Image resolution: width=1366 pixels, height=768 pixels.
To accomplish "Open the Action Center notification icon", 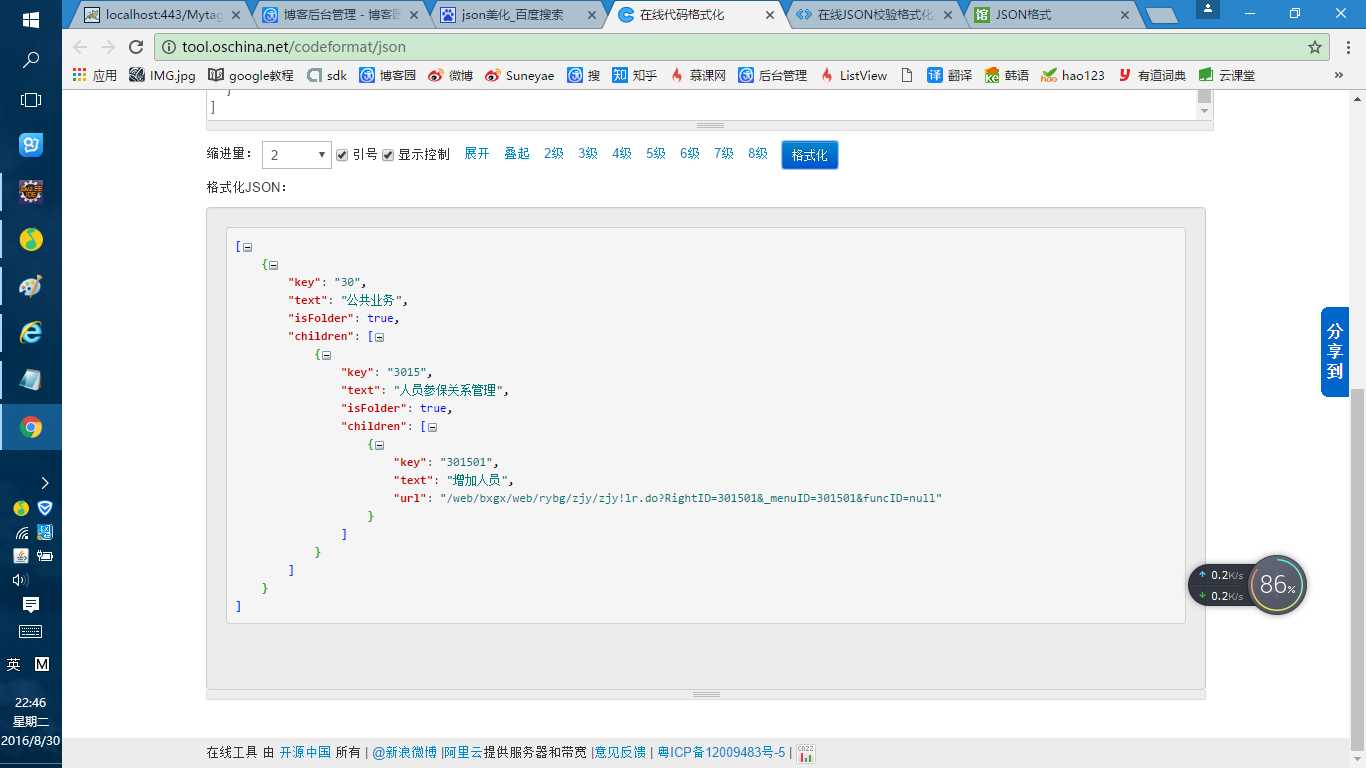I will (31, 605).
